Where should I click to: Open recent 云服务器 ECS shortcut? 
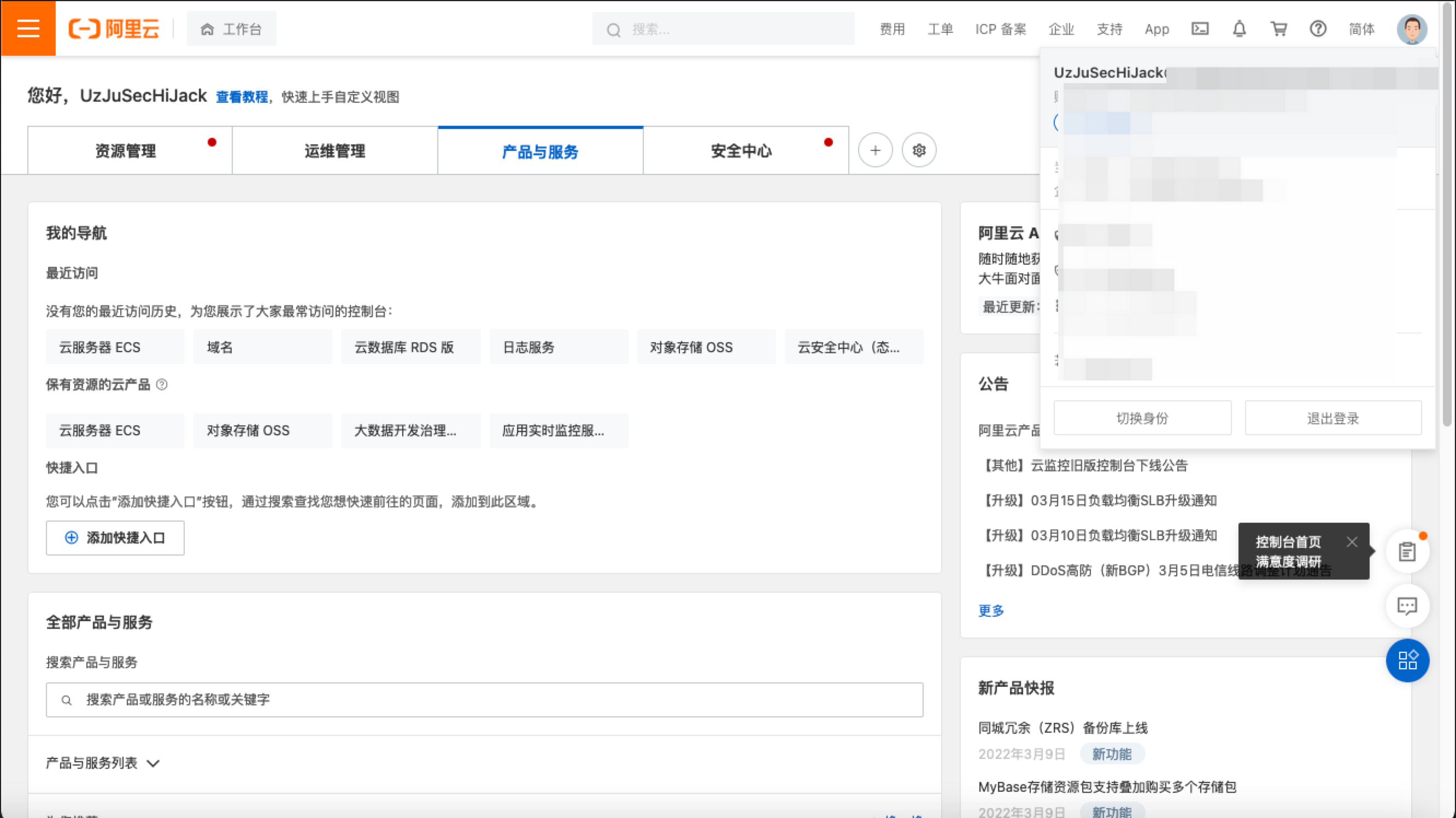(x=115, y=347)
